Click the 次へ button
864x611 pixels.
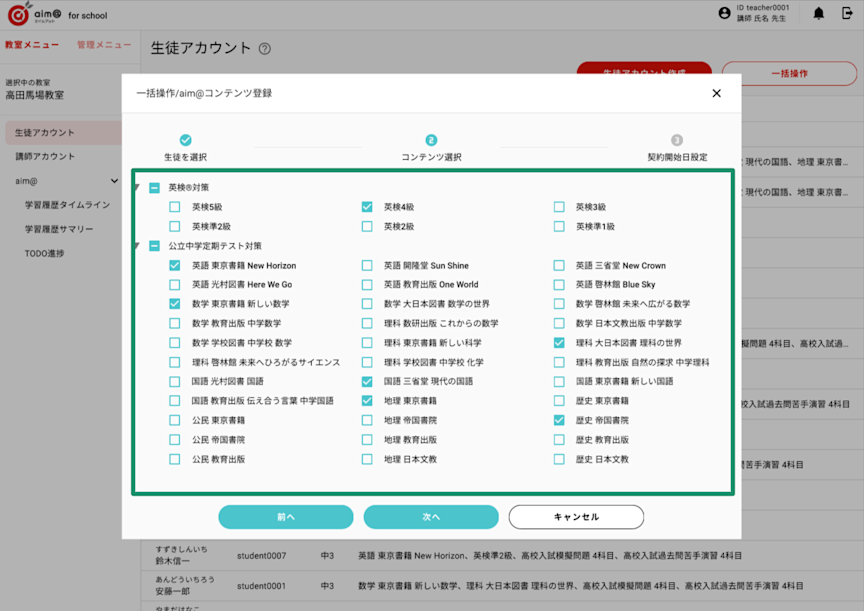(431, 517)
